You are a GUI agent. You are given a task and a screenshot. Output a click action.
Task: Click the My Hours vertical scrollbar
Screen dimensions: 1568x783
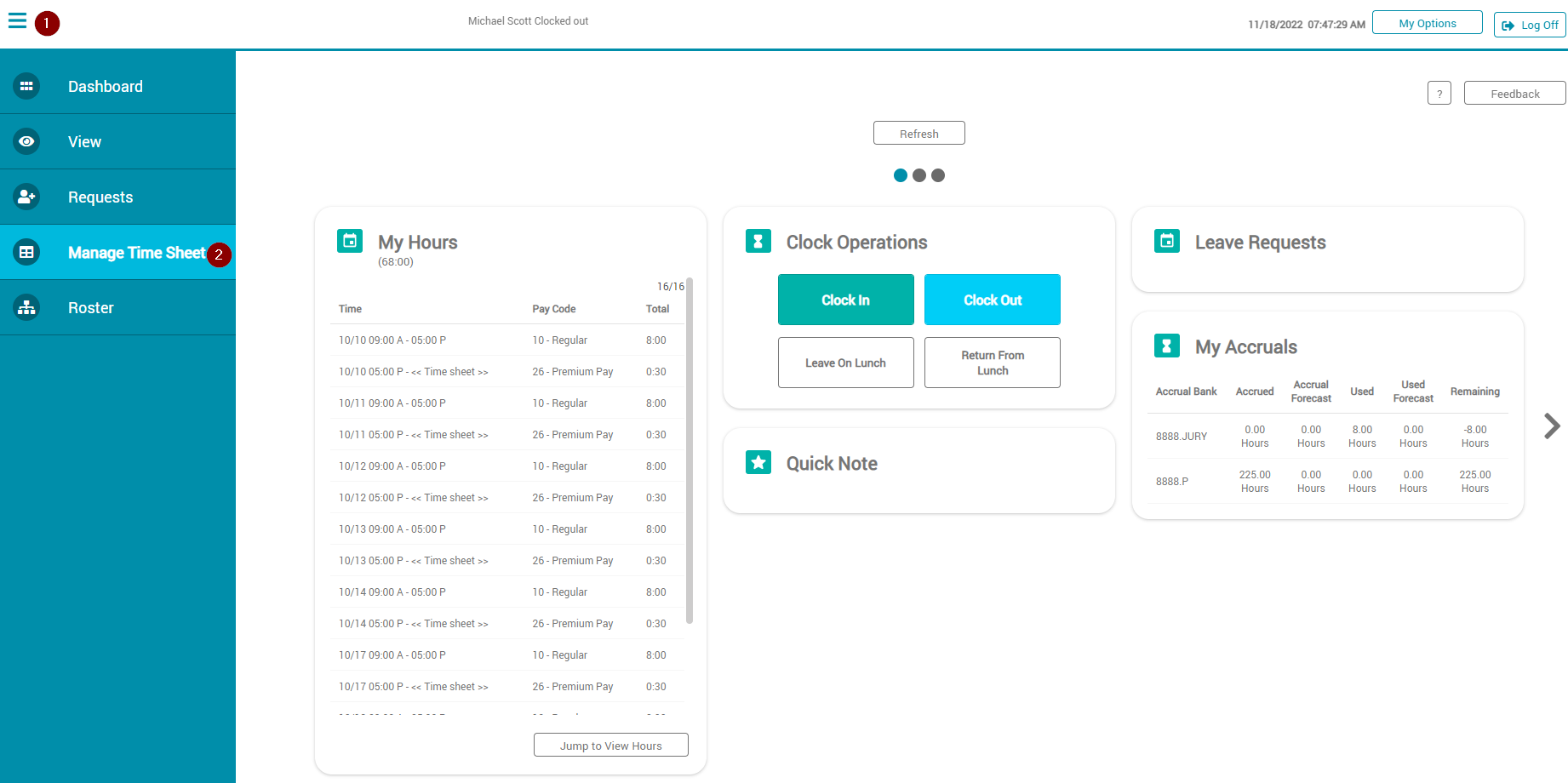coord(690,451)
